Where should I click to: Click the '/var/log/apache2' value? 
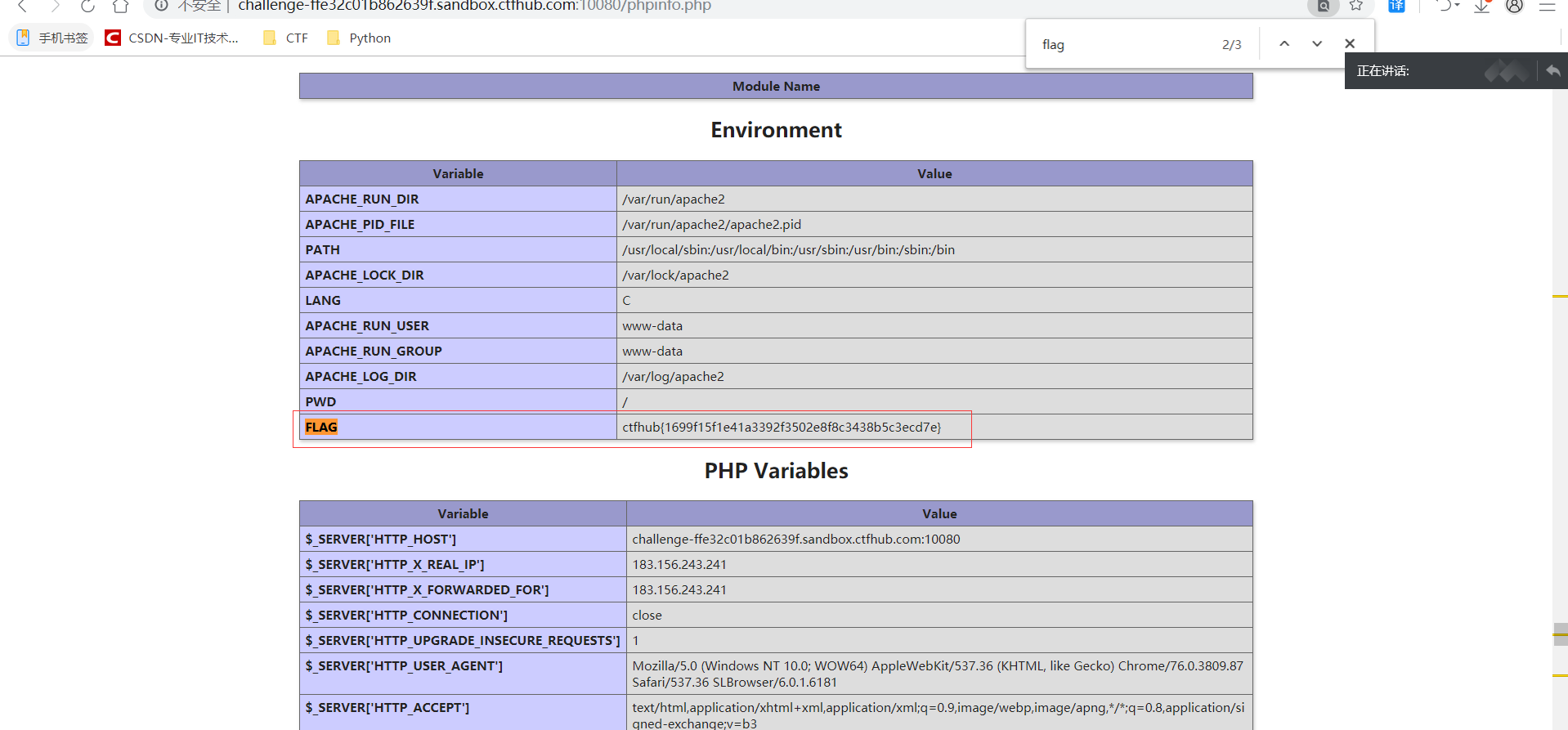[x=673, y=376]
